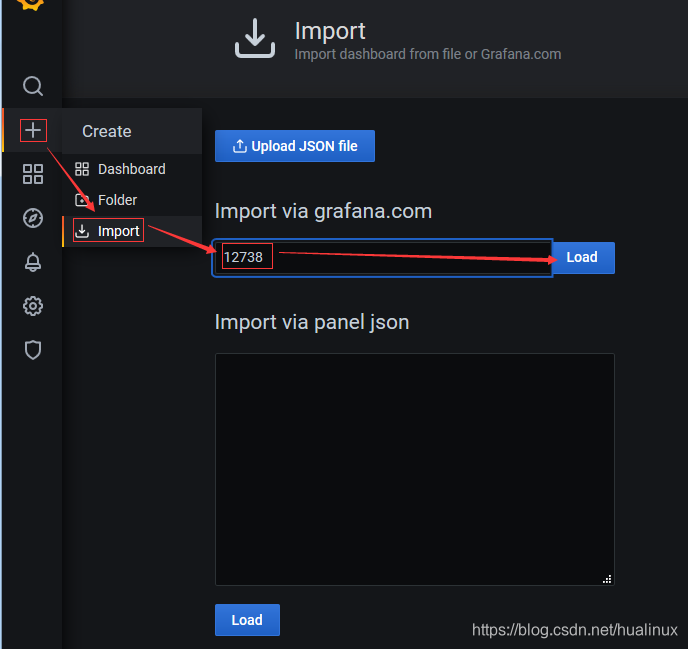
Task: Grab the panel json textarea resize handle
Action: (607, 579)
